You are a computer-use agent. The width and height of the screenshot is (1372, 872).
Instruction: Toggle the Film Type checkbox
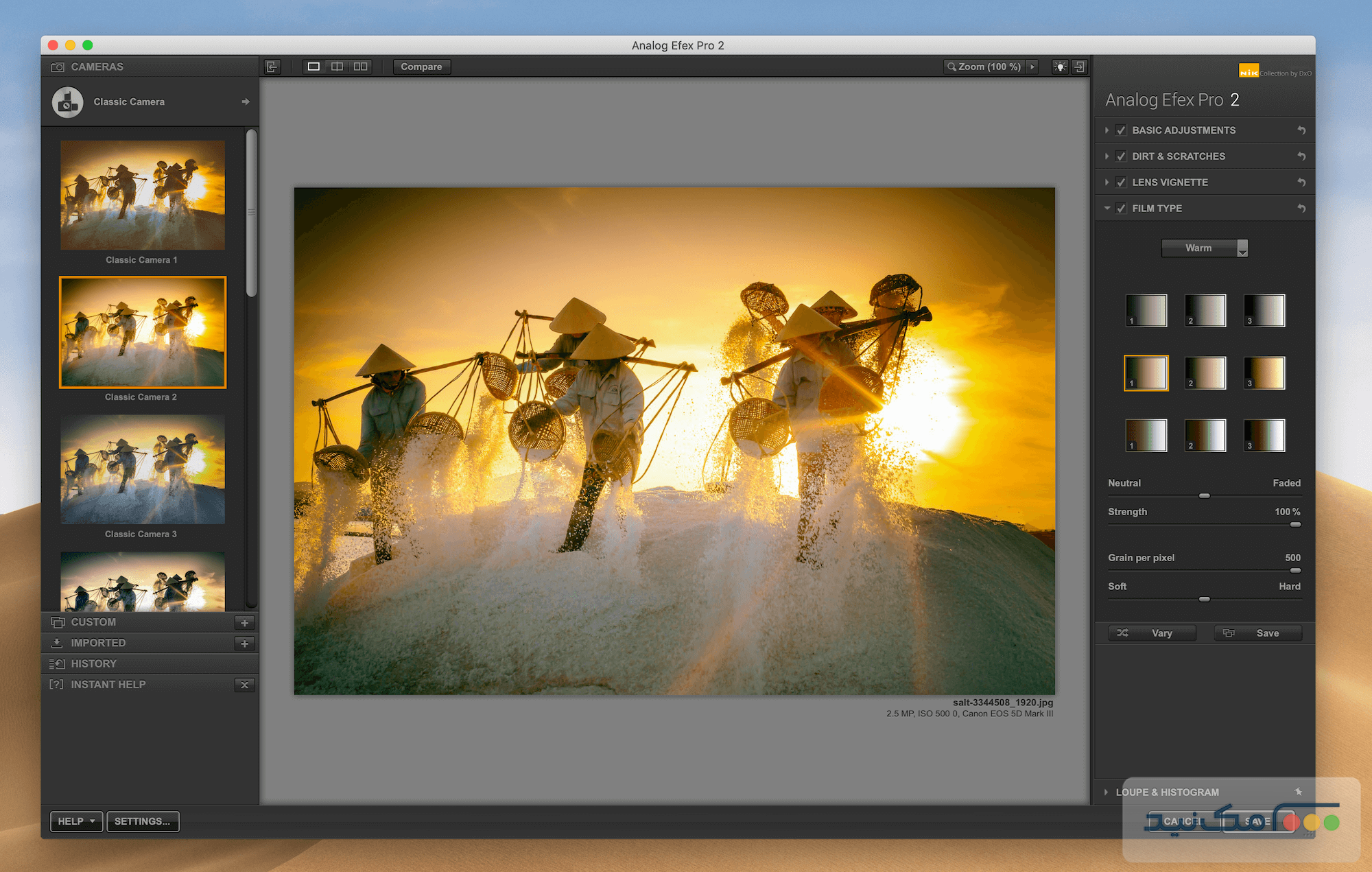pos(1121,209)
